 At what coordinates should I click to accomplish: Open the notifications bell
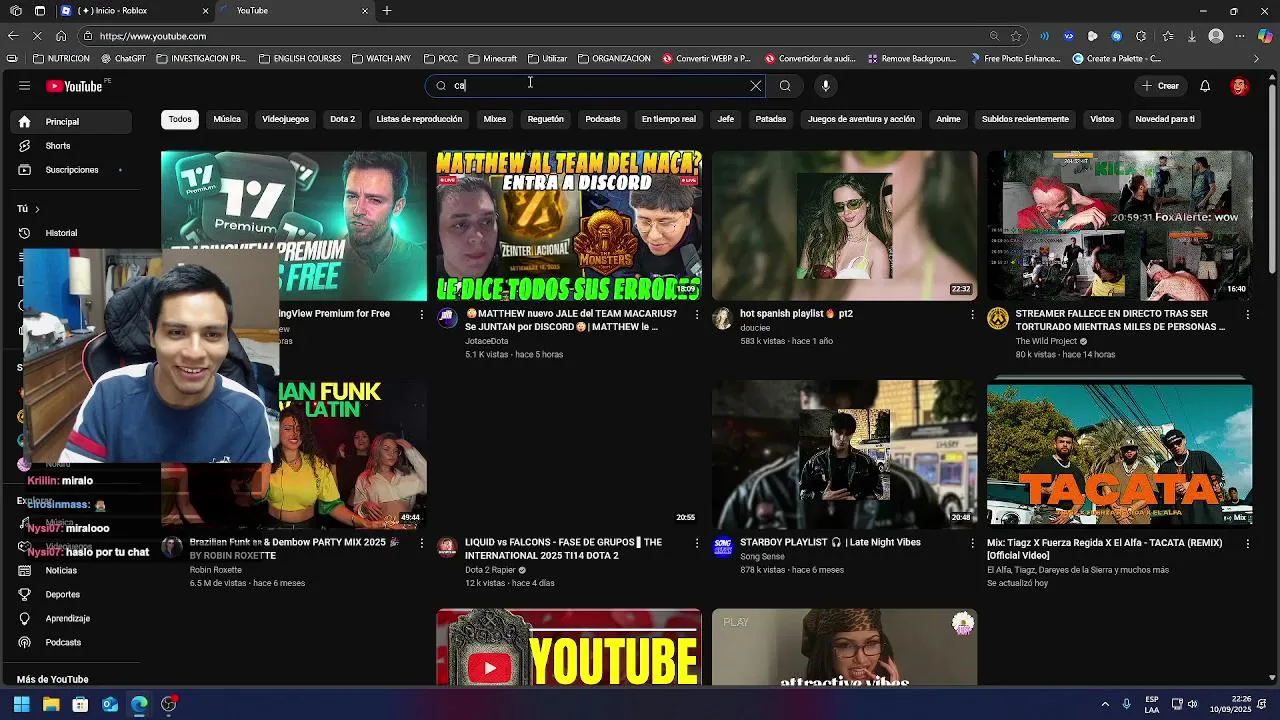click(x=1205, y=86)
